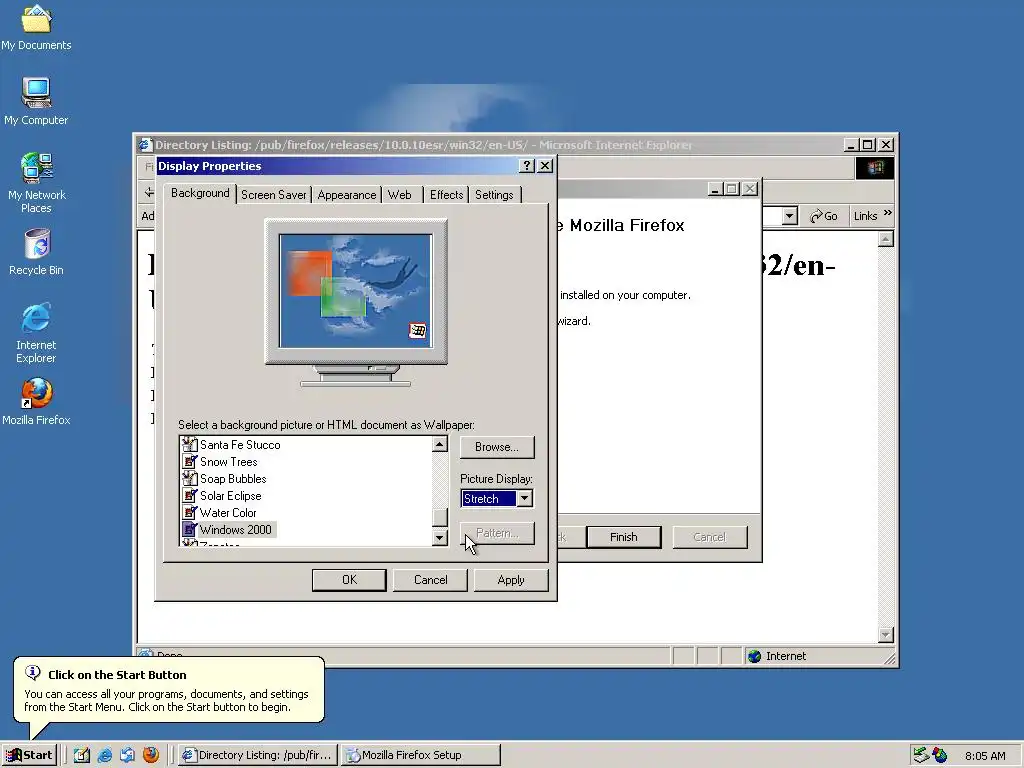Screen dimensions: 1024x768
Task: Click Cancel in Display Properties
Action: (x=430, y=580)
